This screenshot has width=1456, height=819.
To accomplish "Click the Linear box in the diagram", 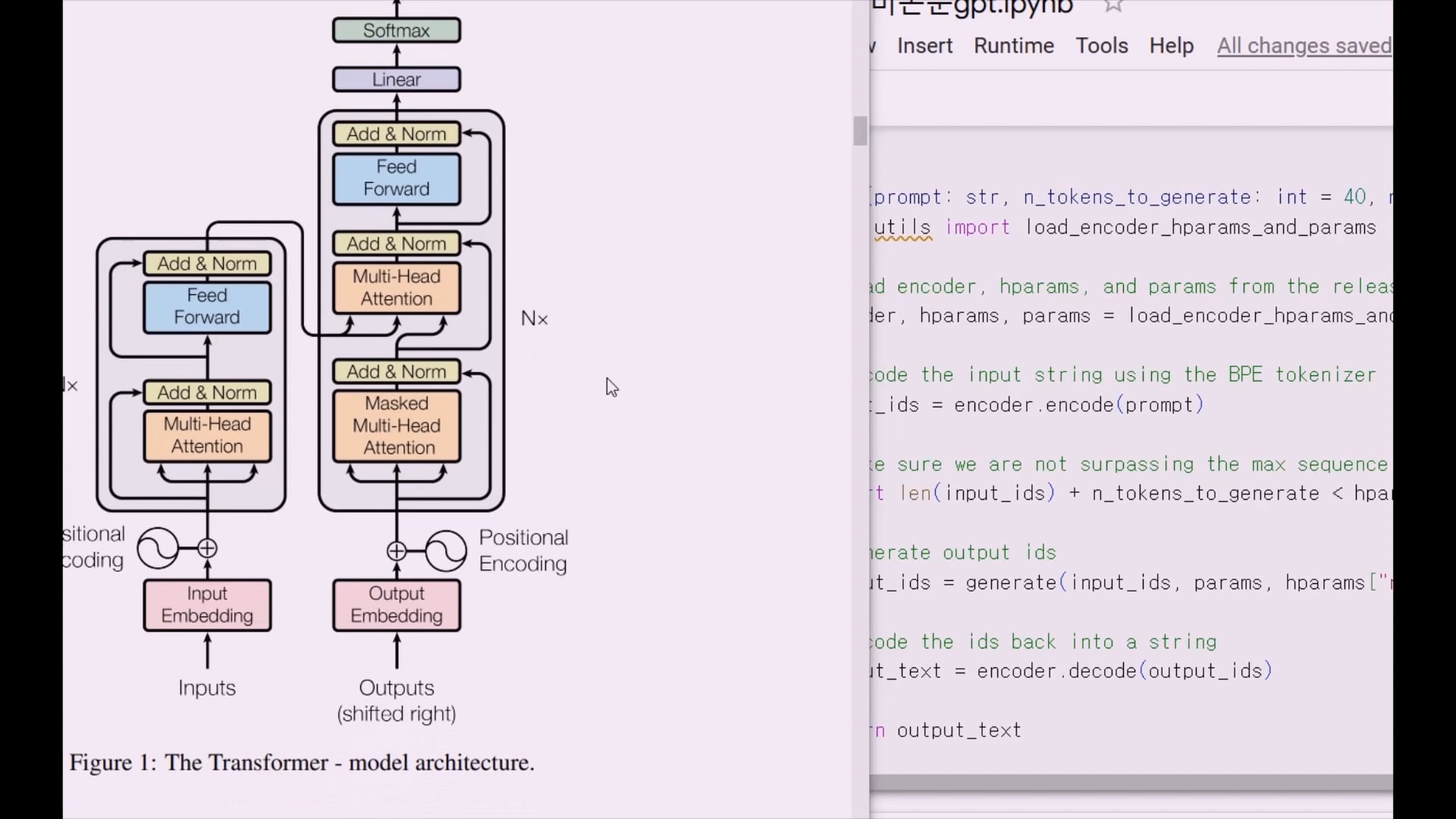I will [x=397, y=80].
